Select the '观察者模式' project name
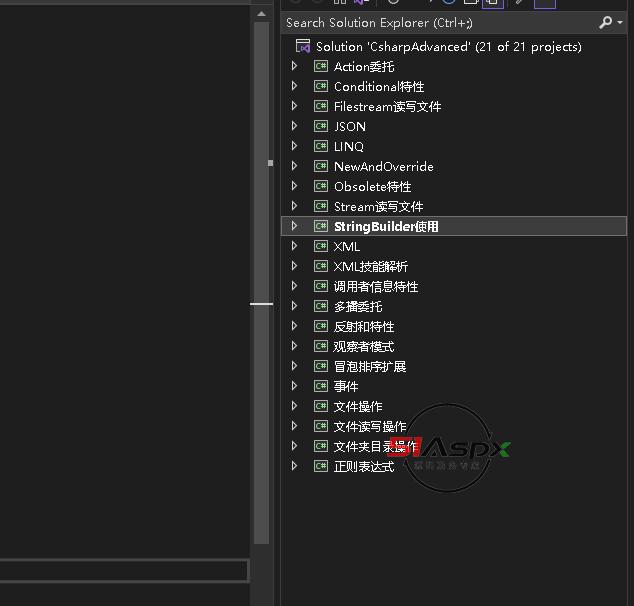This screenshot has width=634, height=606. point(364,346)
